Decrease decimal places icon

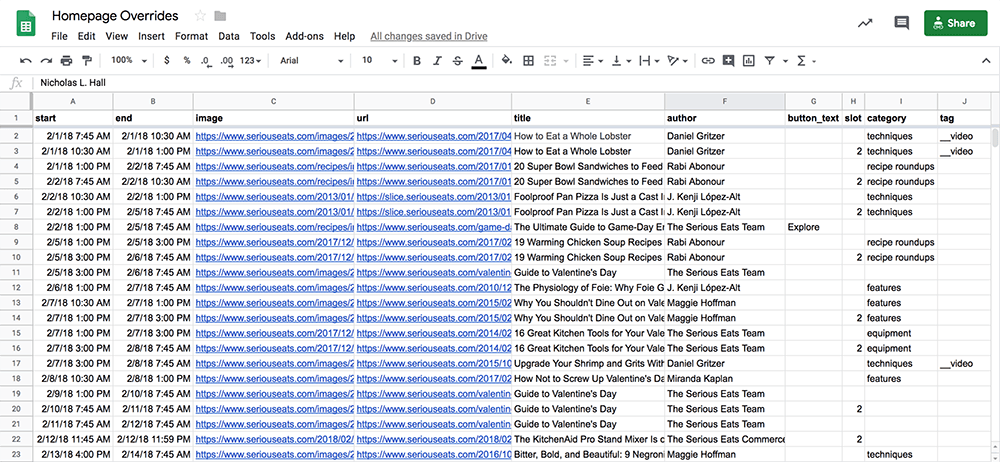click(x=205, y=61)
